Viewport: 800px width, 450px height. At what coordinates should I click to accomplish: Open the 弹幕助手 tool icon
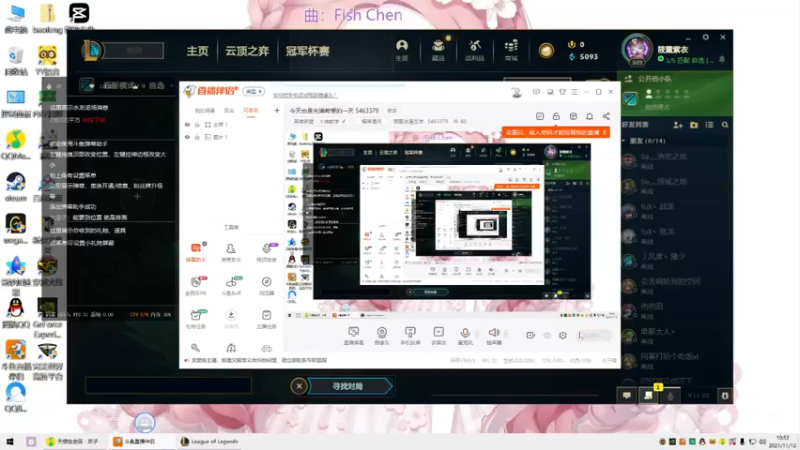pyautogui.click(x=196, y=252)
